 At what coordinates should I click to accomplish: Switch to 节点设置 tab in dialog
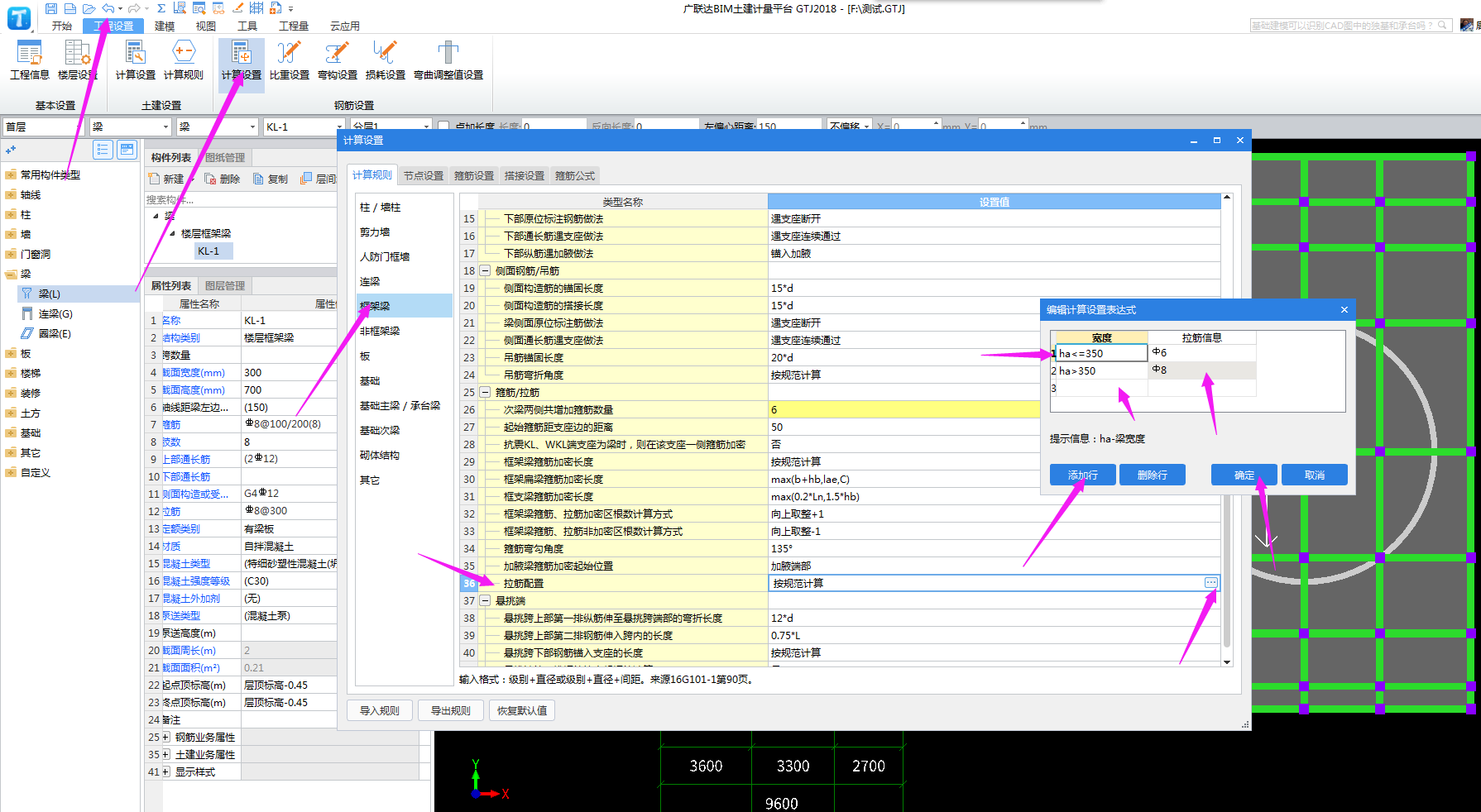[424, 175]
